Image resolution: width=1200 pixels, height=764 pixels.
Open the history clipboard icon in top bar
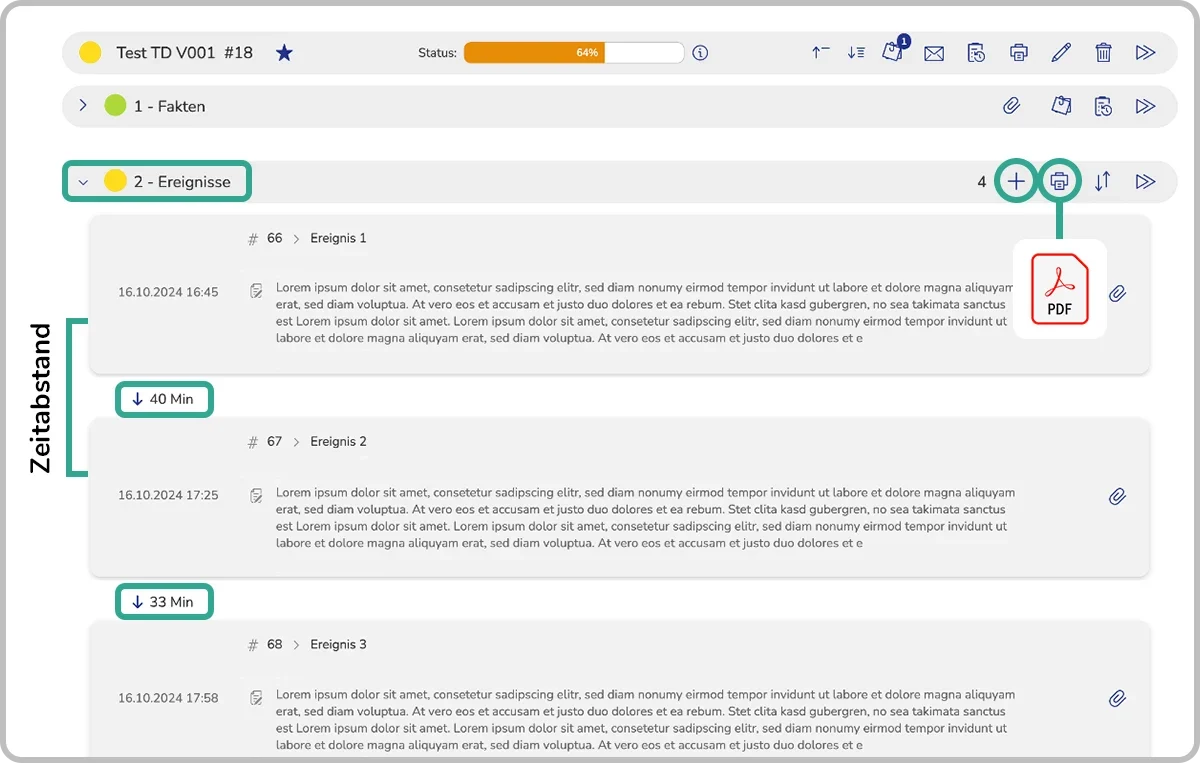click(977, 53)
